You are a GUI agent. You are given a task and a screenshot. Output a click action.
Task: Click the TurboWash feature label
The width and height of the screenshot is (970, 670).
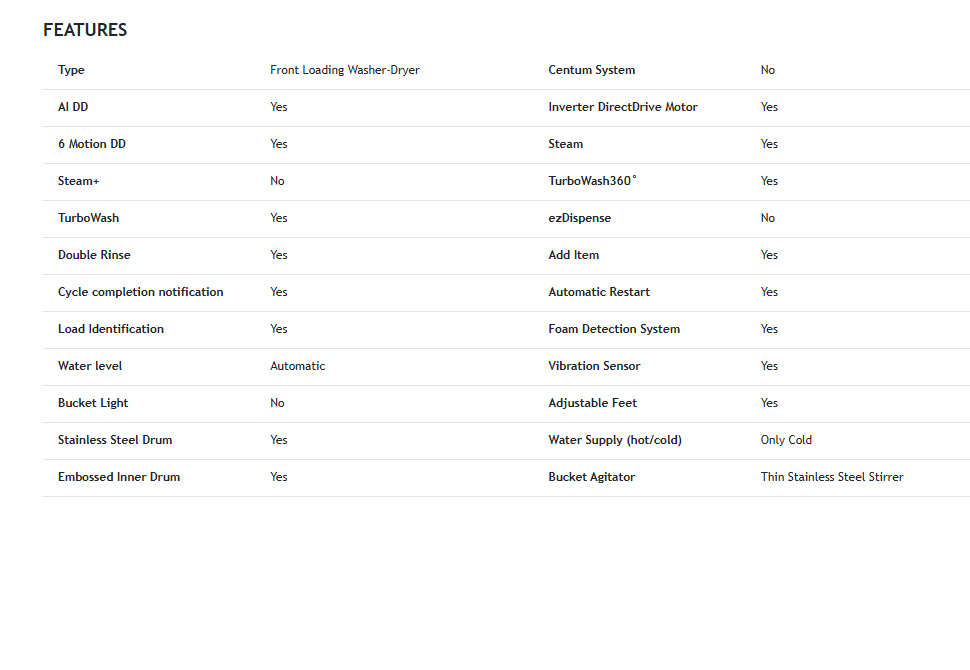pos(88,218)
